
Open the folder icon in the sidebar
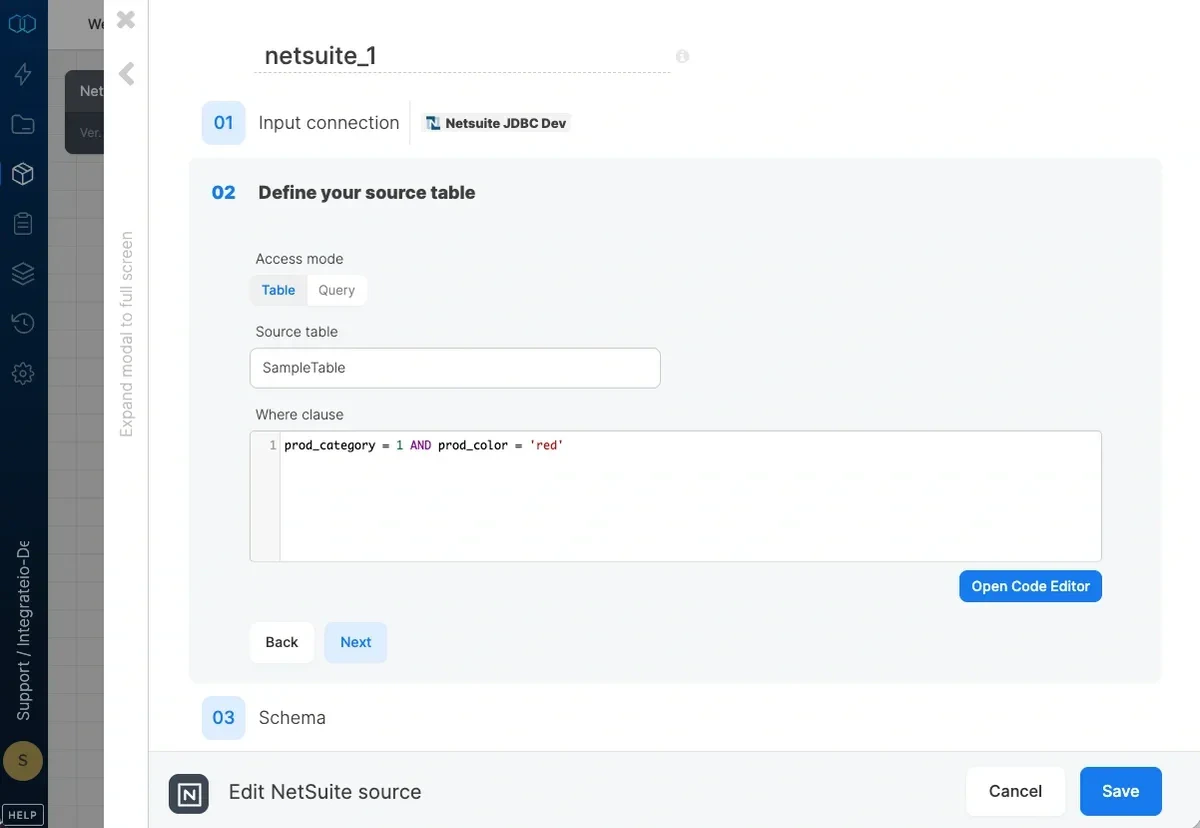(x=23, y=124)
